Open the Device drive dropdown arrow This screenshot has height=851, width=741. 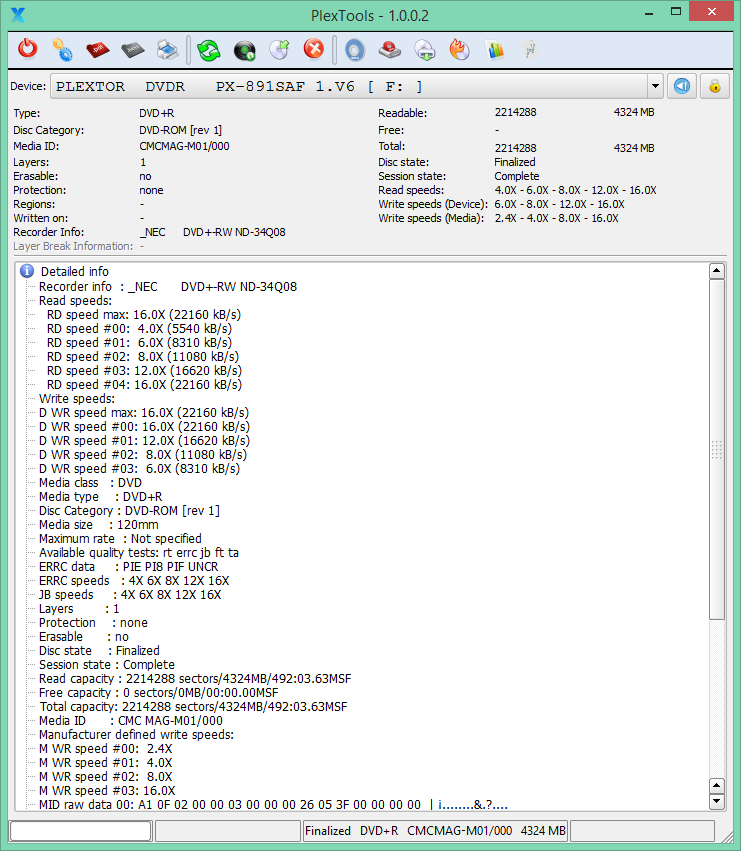pyautogui.click(x=655, y=86)
